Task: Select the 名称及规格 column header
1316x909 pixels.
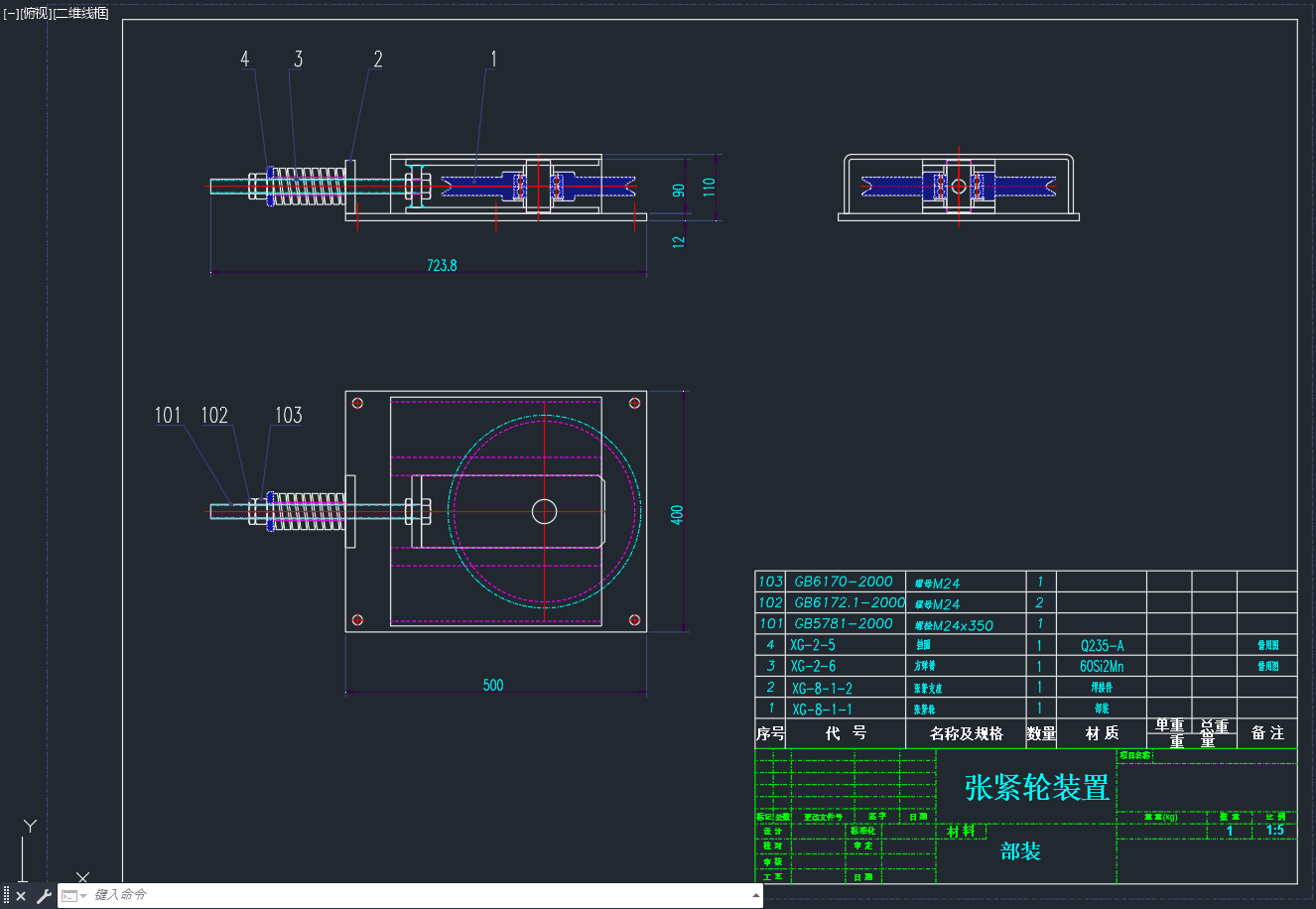Action: point(967,733)
